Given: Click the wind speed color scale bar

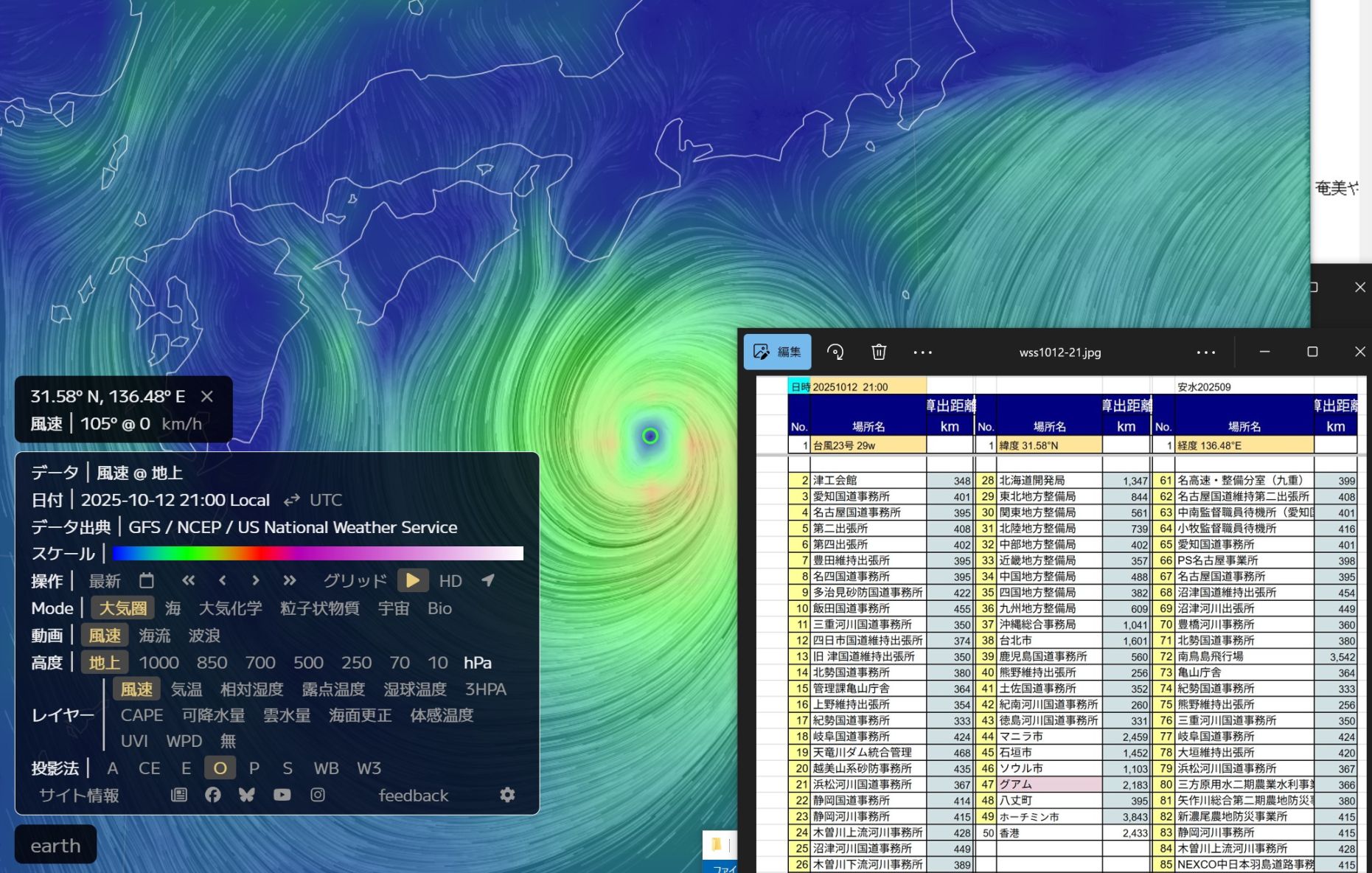Looking at the screenshot, I should [x=317, y=554].
